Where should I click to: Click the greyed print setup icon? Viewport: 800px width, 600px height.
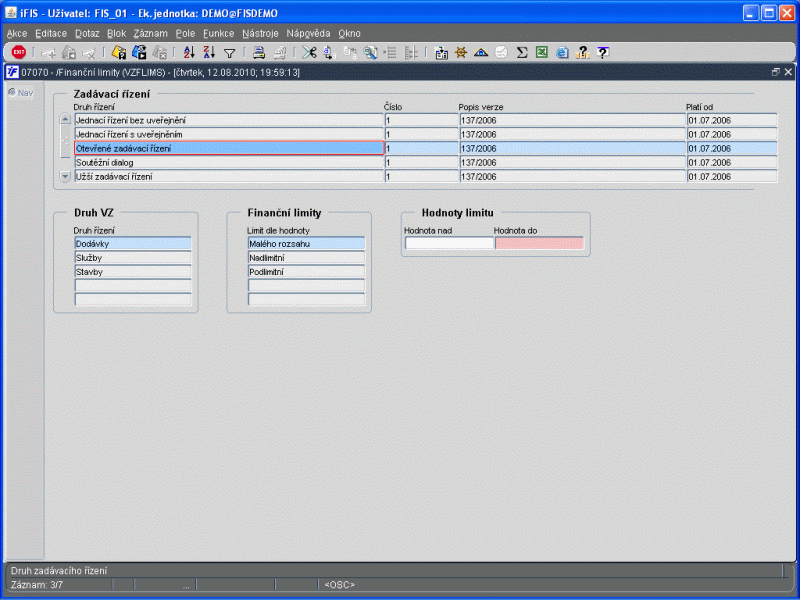click(x=280, y=53)
